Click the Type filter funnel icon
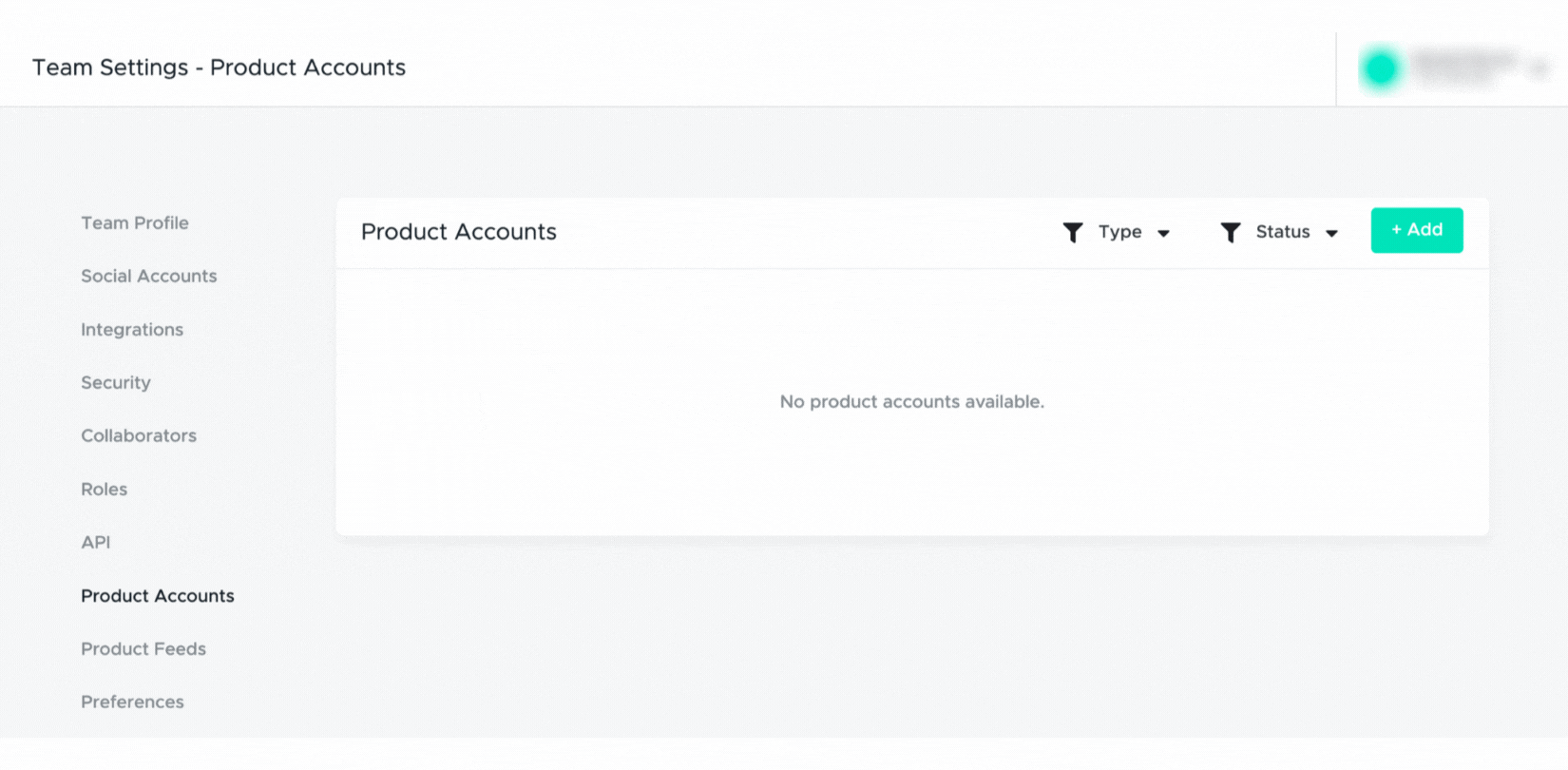This screenshot has width=1568, height=770. coord(1073,232)
